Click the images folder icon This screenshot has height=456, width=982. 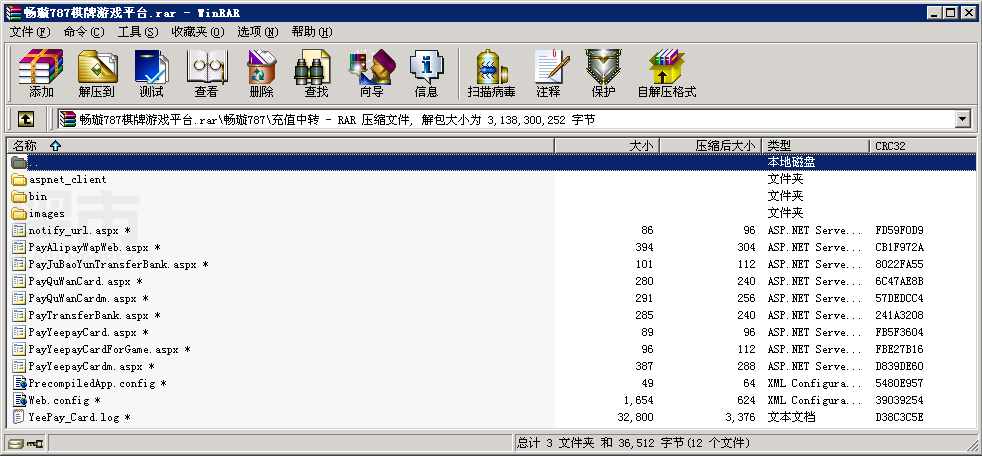click(x=19, y=214)
